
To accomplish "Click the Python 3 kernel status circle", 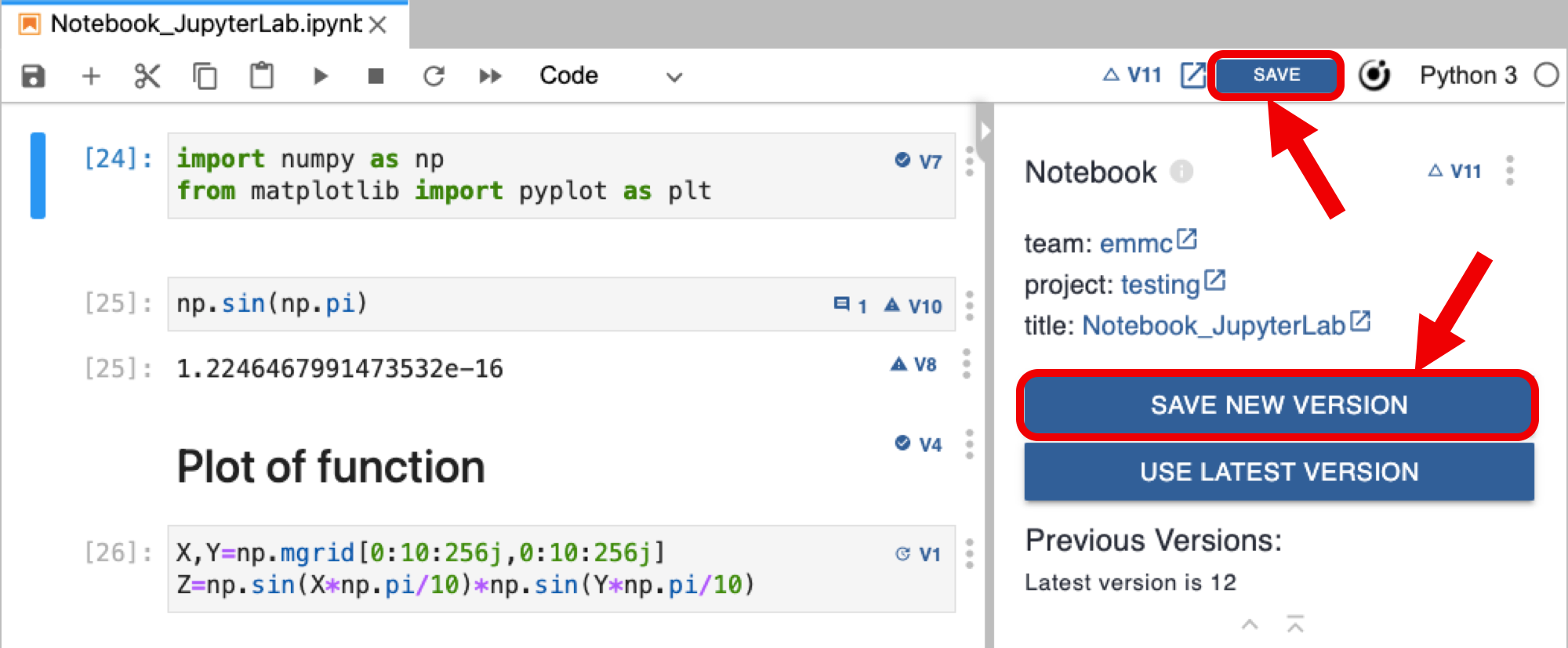I will 1546,75.
